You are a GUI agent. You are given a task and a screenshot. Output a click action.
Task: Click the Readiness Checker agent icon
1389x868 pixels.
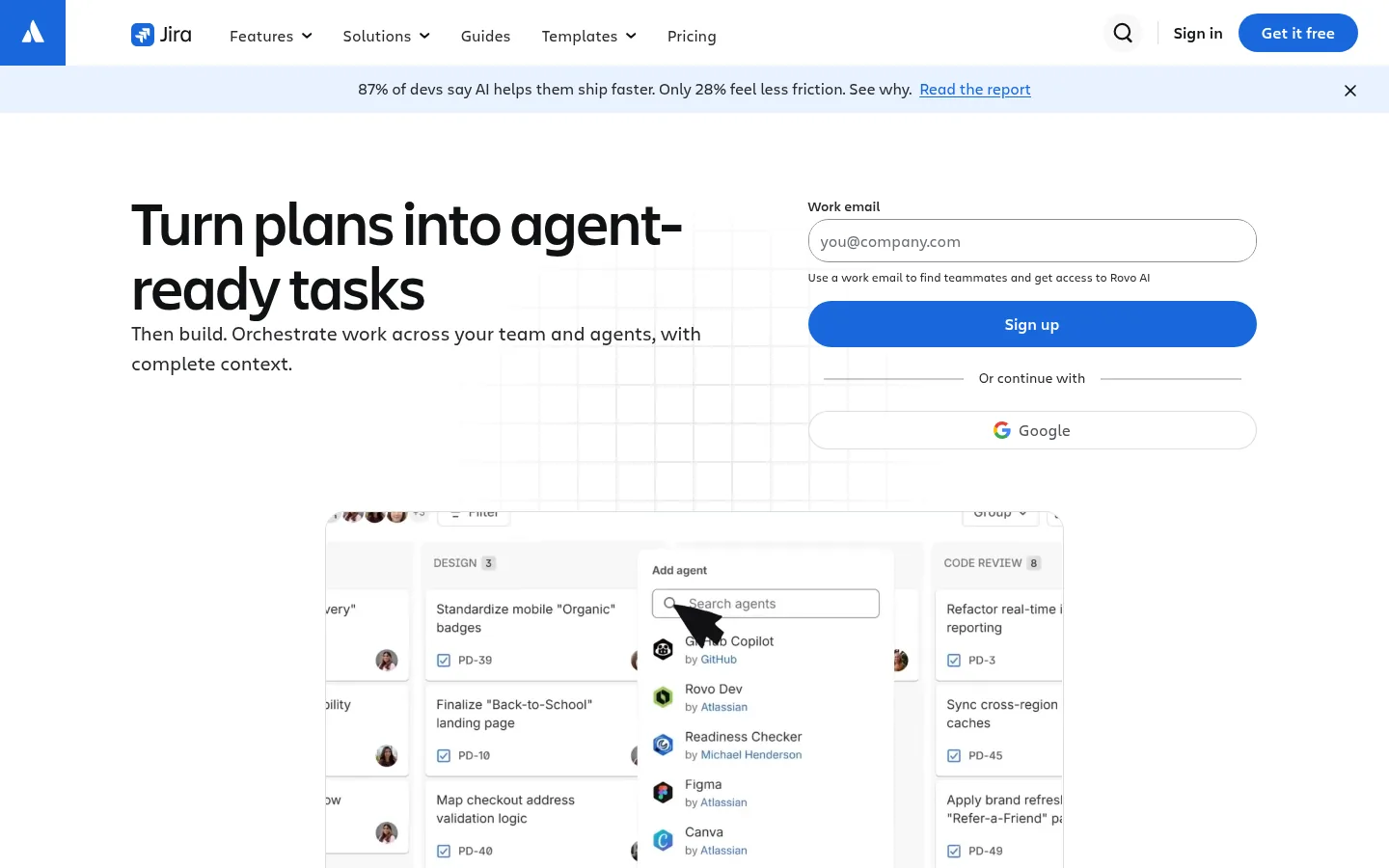click(x=663, y=745)
